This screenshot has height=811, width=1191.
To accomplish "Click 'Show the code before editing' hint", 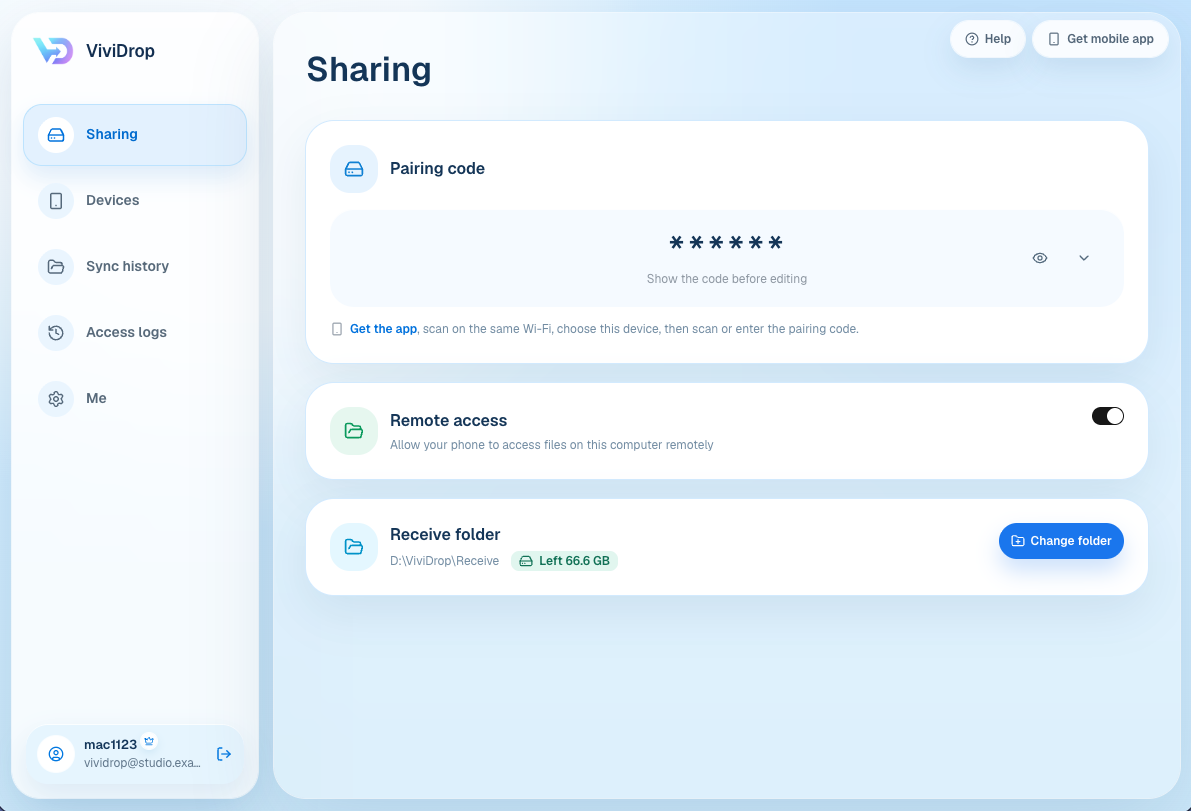I will click(727, 279).
